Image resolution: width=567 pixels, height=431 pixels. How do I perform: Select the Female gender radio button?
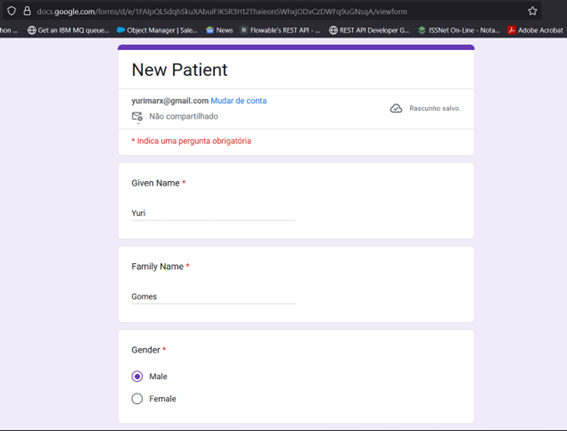point(137,398)
